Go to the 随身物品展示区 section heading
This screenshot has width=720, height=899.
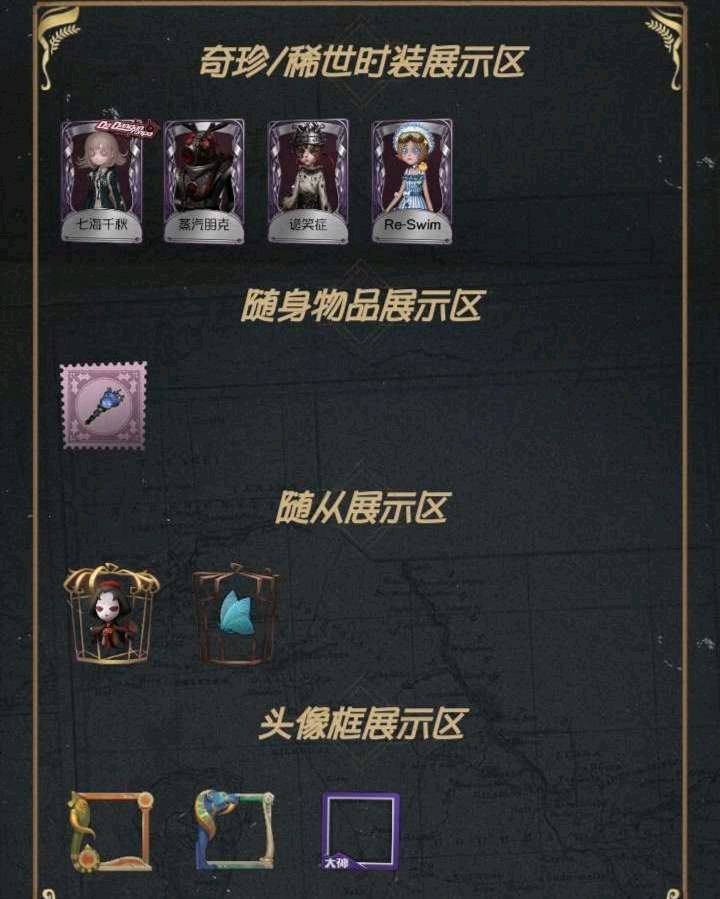[362, 305]
